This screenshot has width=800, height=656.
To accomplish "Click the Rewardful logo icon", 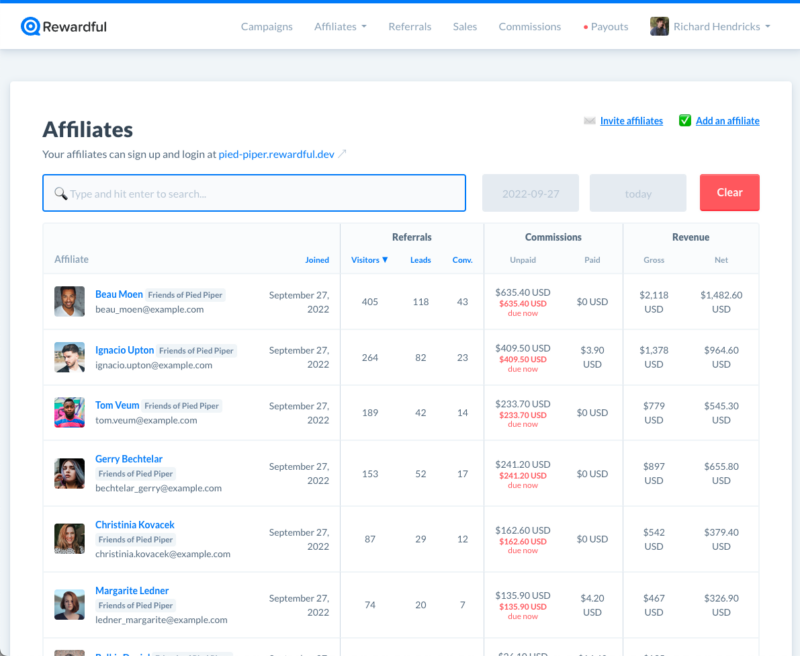I will [30, 27].
